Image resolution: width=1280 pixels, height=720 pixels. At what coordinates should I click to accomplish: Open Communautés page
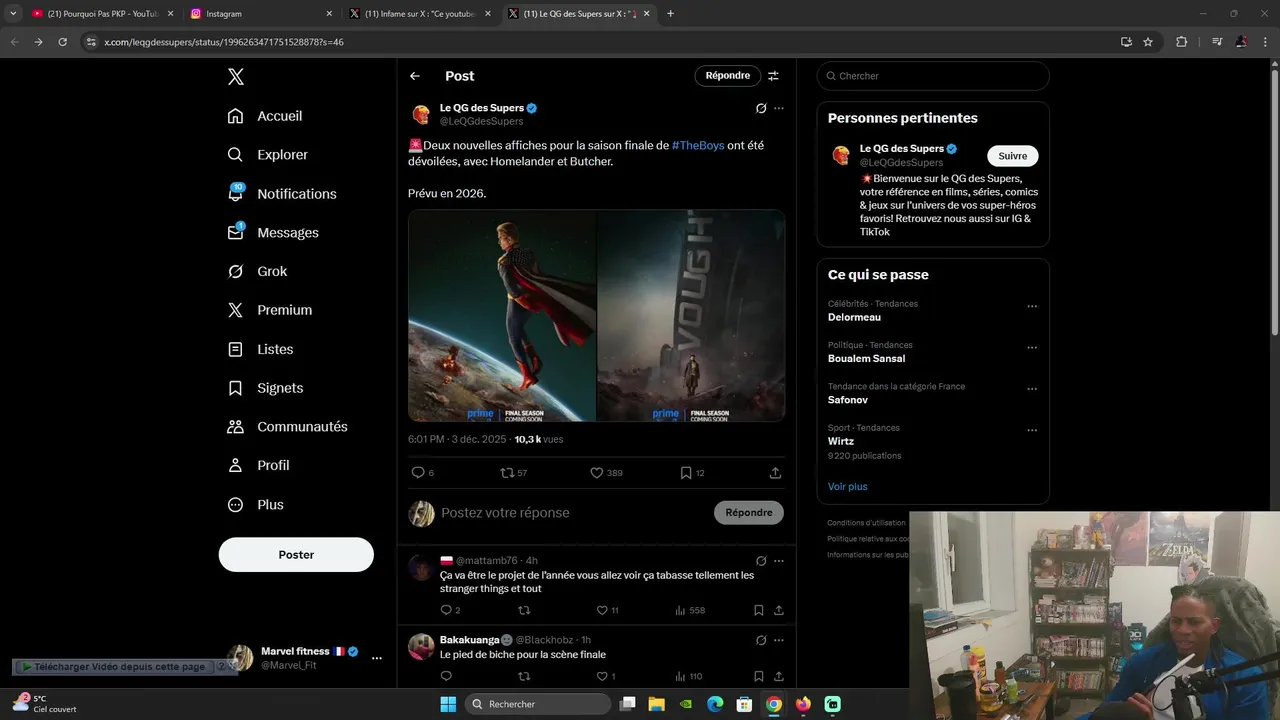coord(287,427)
